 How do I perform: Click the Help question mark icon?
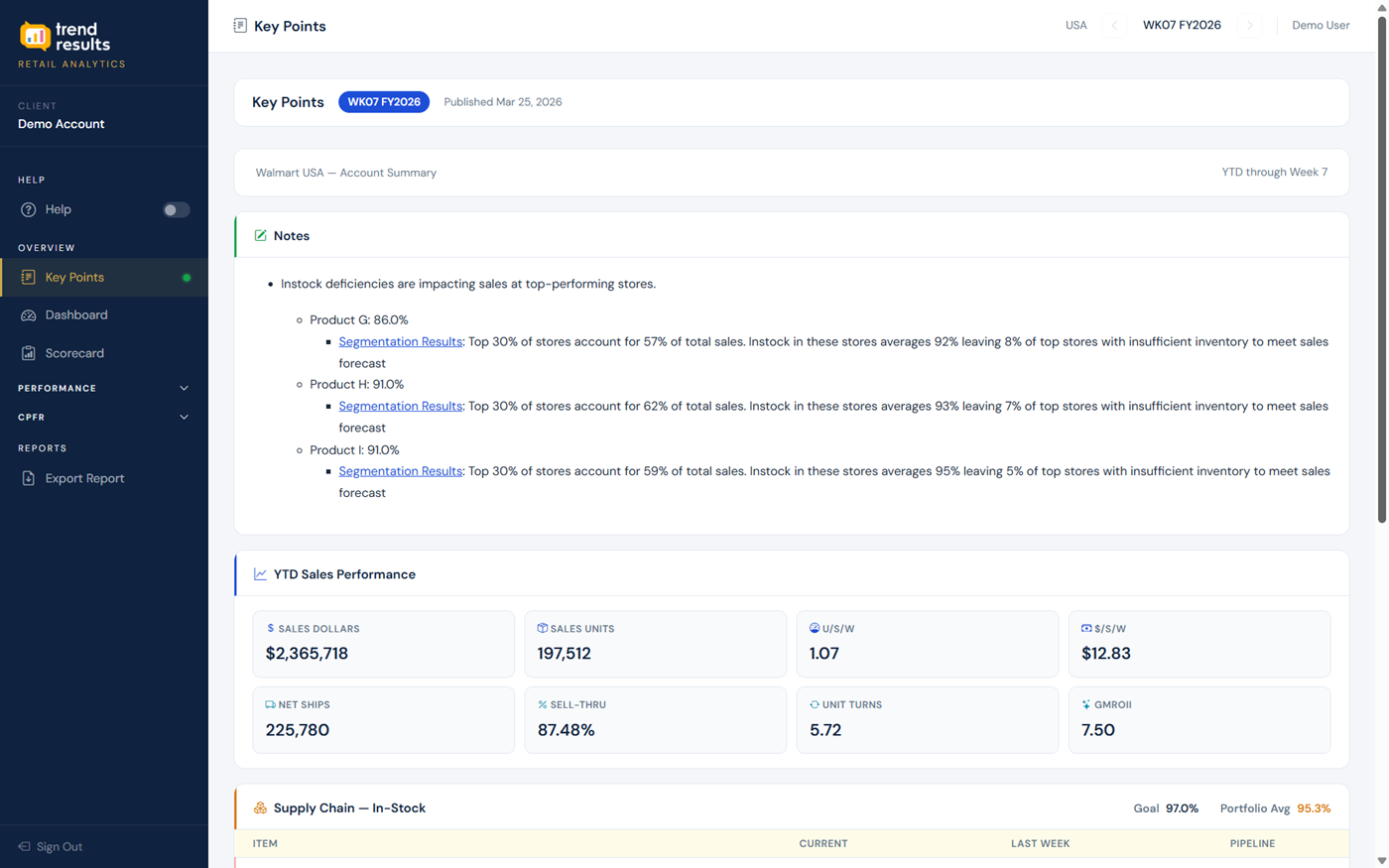pyautogui.click(x=28, y=209)
